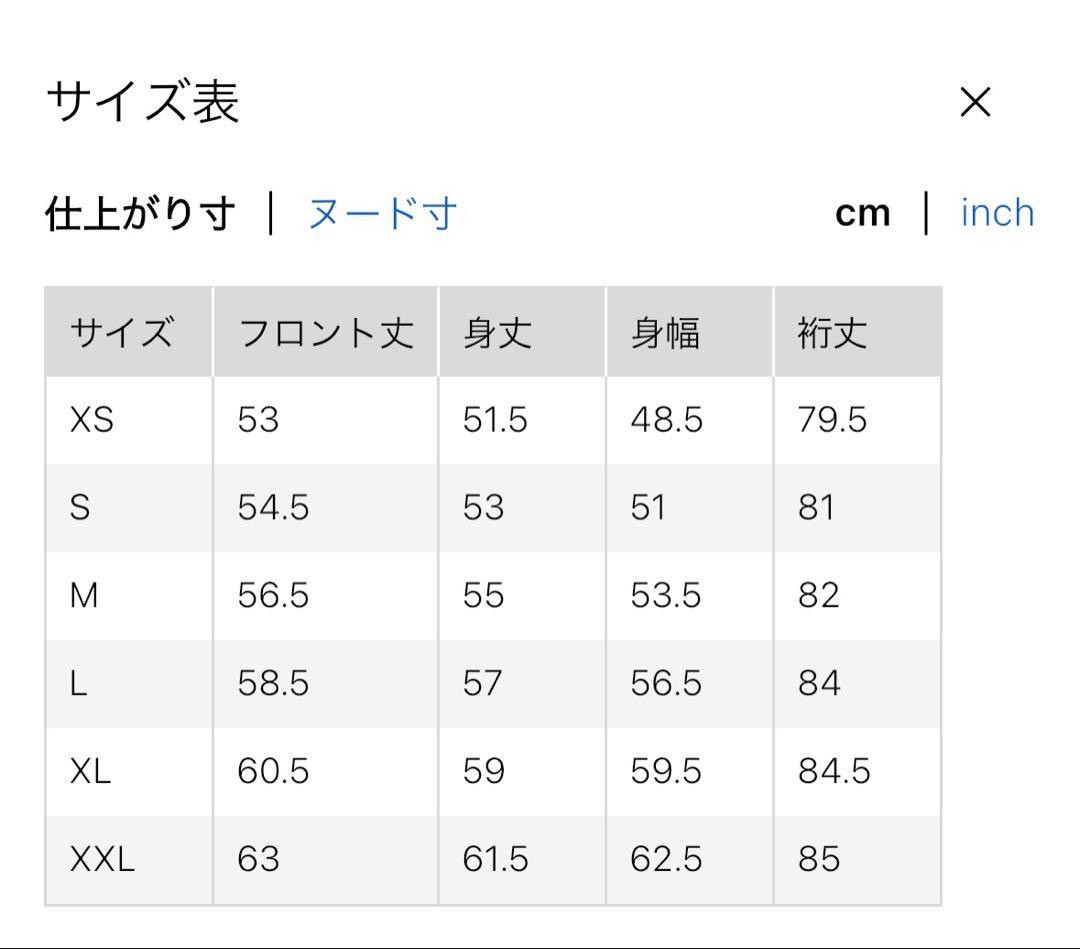Switch units to inch
Screen dimensions: 1080x949
pyautogui.click(x=996, y=212)
